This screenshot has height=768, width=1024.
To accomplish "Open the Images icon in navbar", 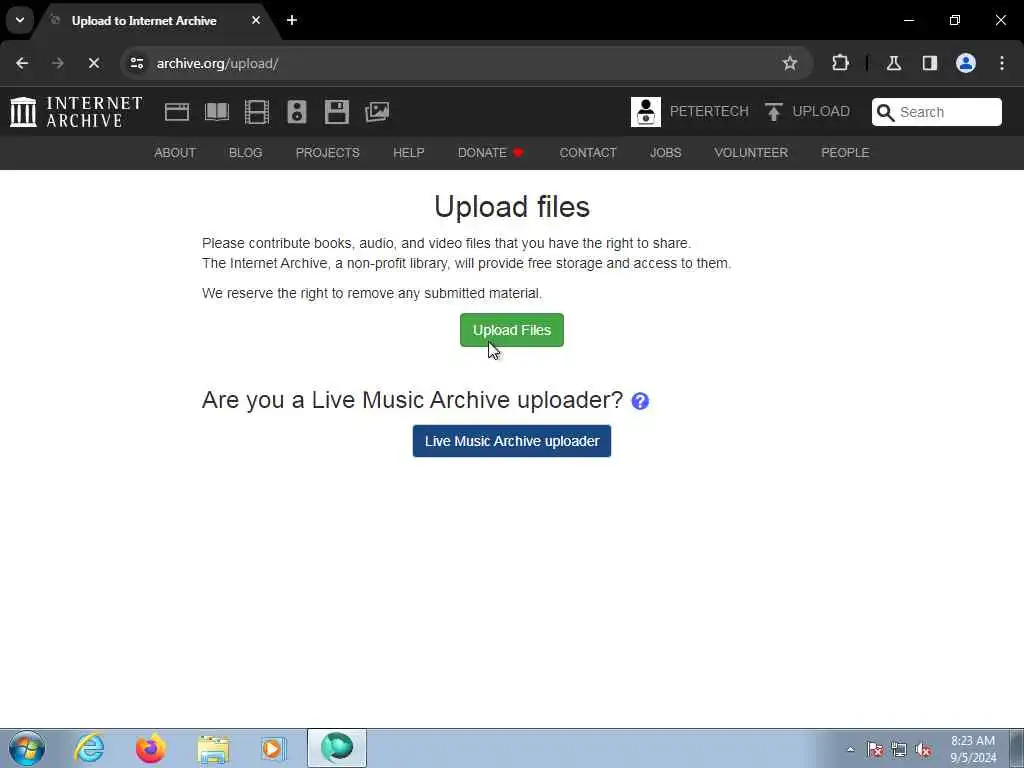I will [377, 112].
